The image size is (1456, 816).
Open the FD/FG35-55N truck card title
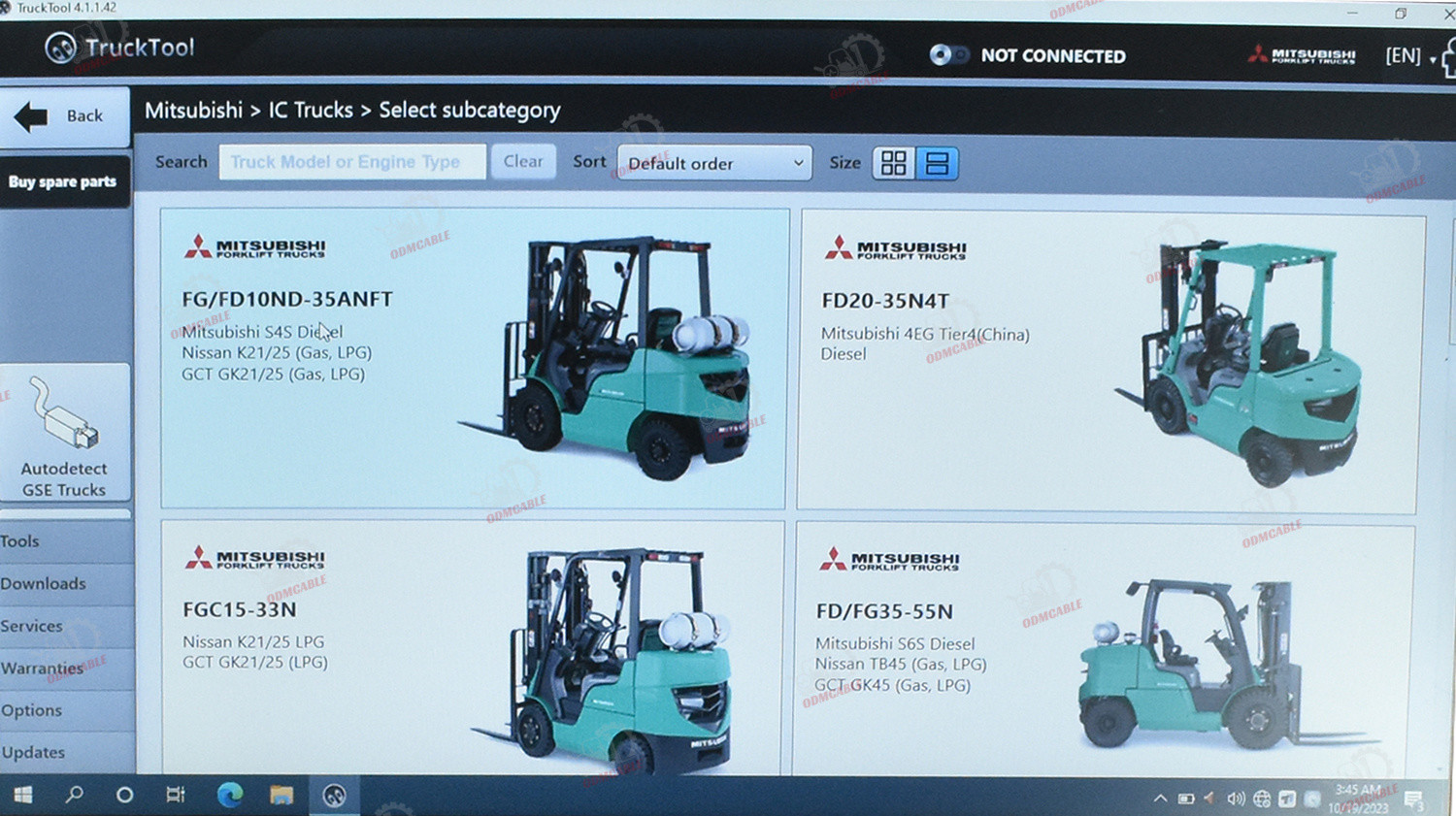coord(884,612)
